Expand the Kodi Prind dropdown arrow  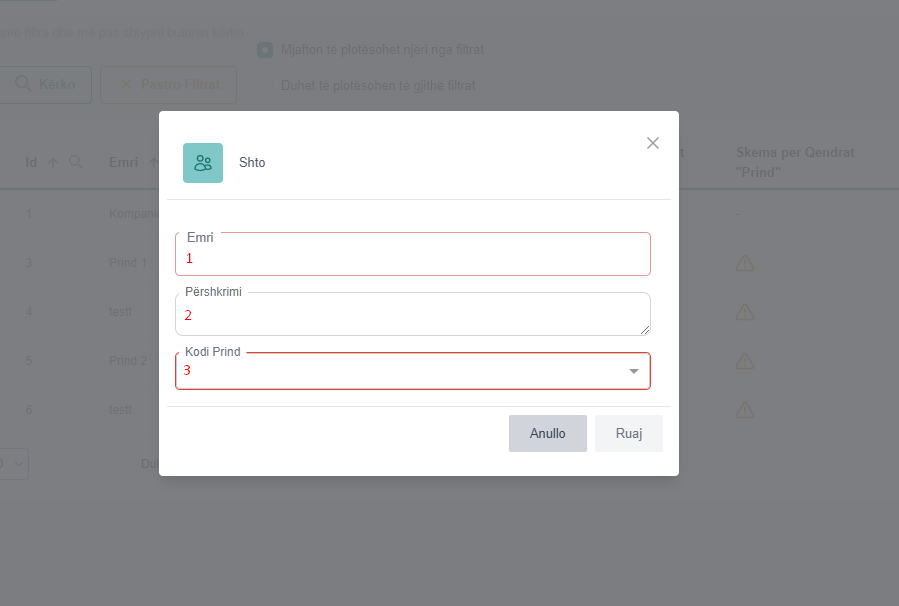click(x=633, y=372)
